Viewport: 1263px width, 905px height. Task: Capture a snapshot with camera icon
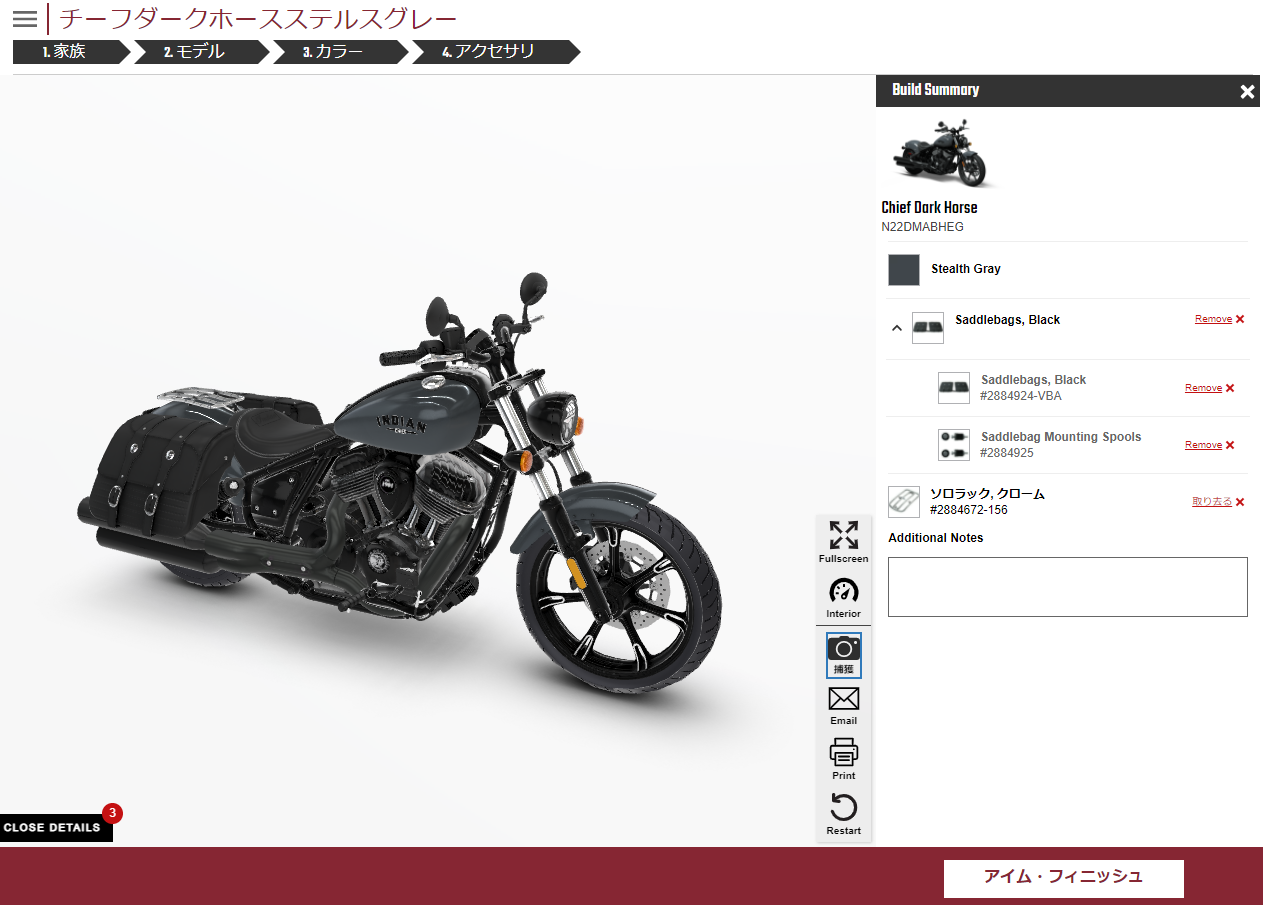844,655
